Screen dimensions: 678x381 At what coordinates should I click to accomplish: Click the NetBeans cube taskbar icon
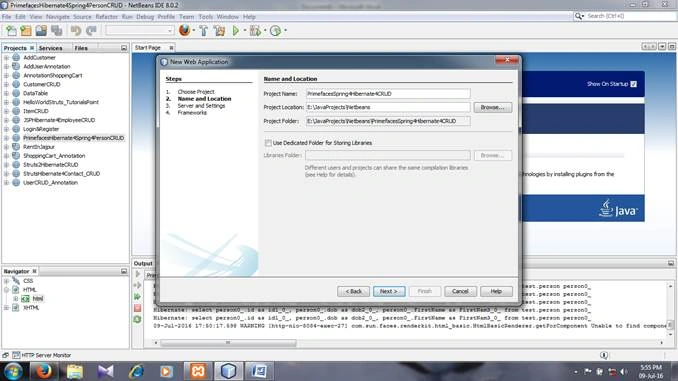(228, 371)
